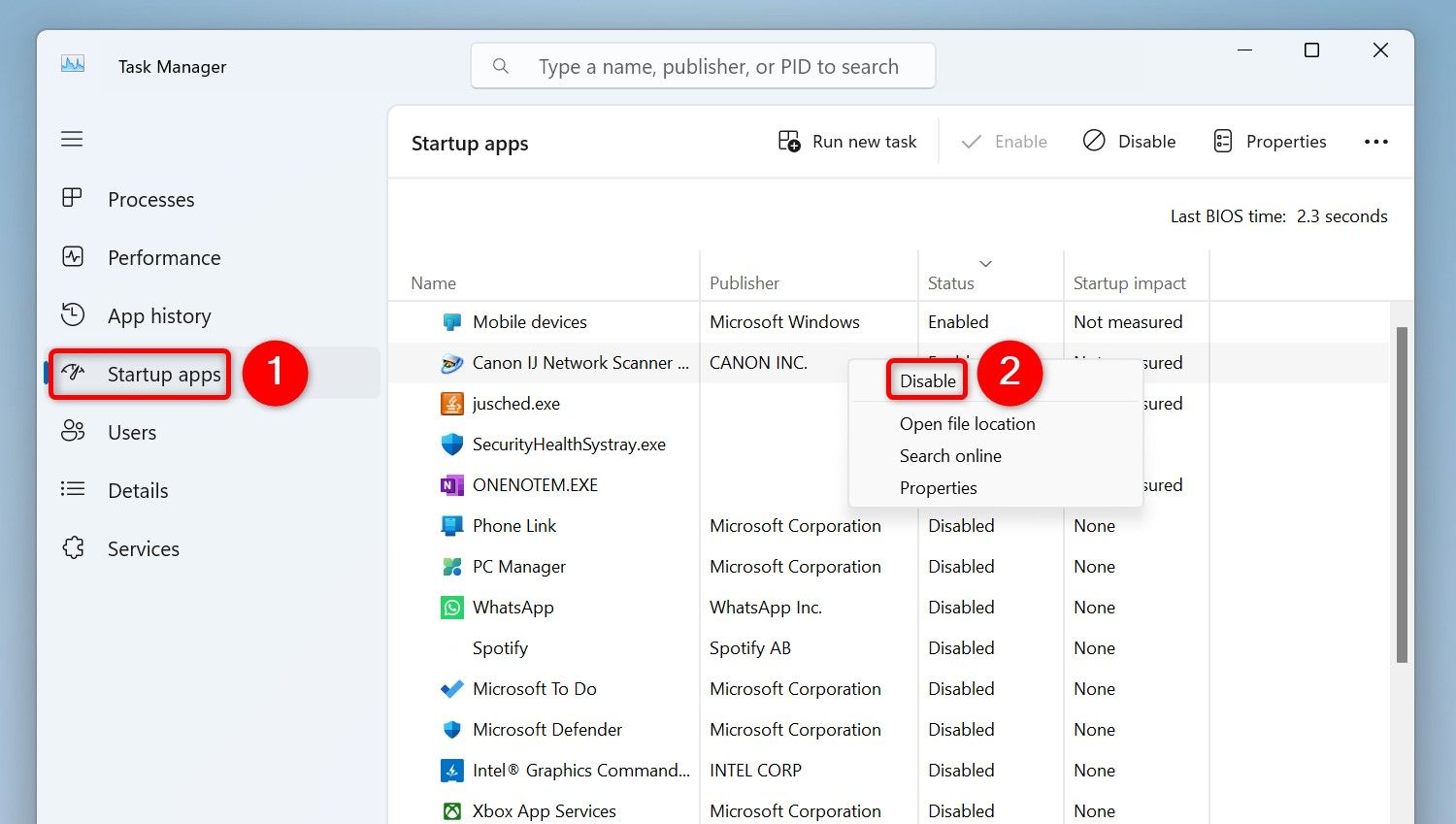Click the Mobile devices app icon
1456x824 pixels.
coord(452,322)
